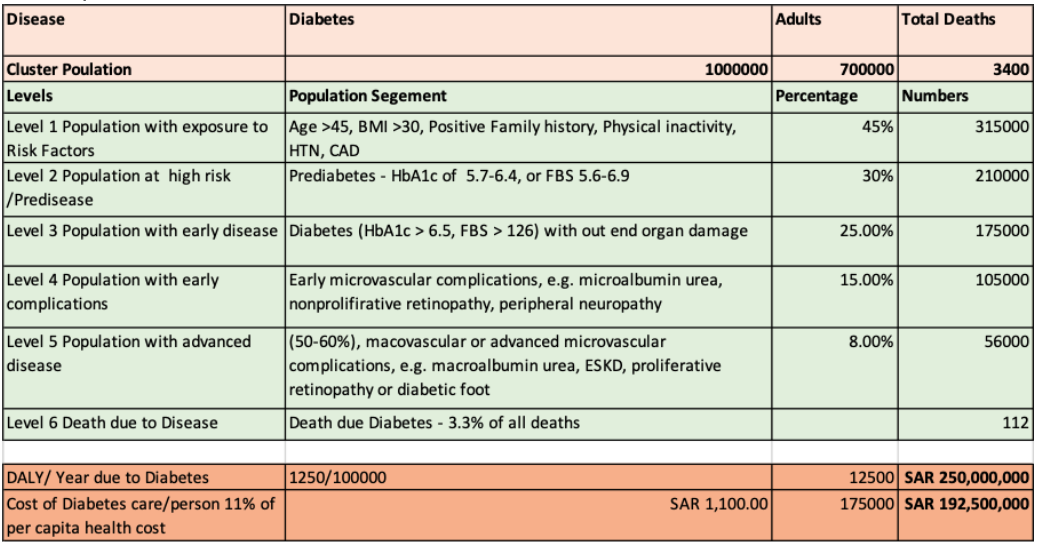
Task: Select the DALY/ Year due to Diabetes cell
Action: click(144, 477)
